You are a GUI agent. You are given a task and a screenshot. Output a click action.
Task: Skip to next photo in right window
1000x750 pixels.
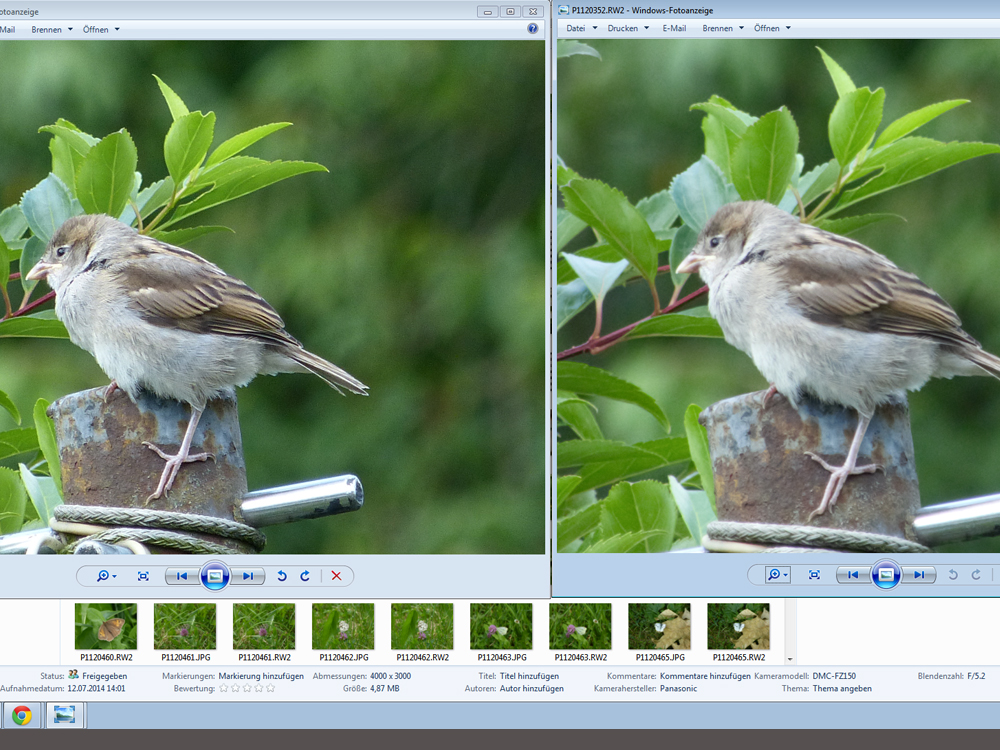pyautogui.click(x=920, y=575)
